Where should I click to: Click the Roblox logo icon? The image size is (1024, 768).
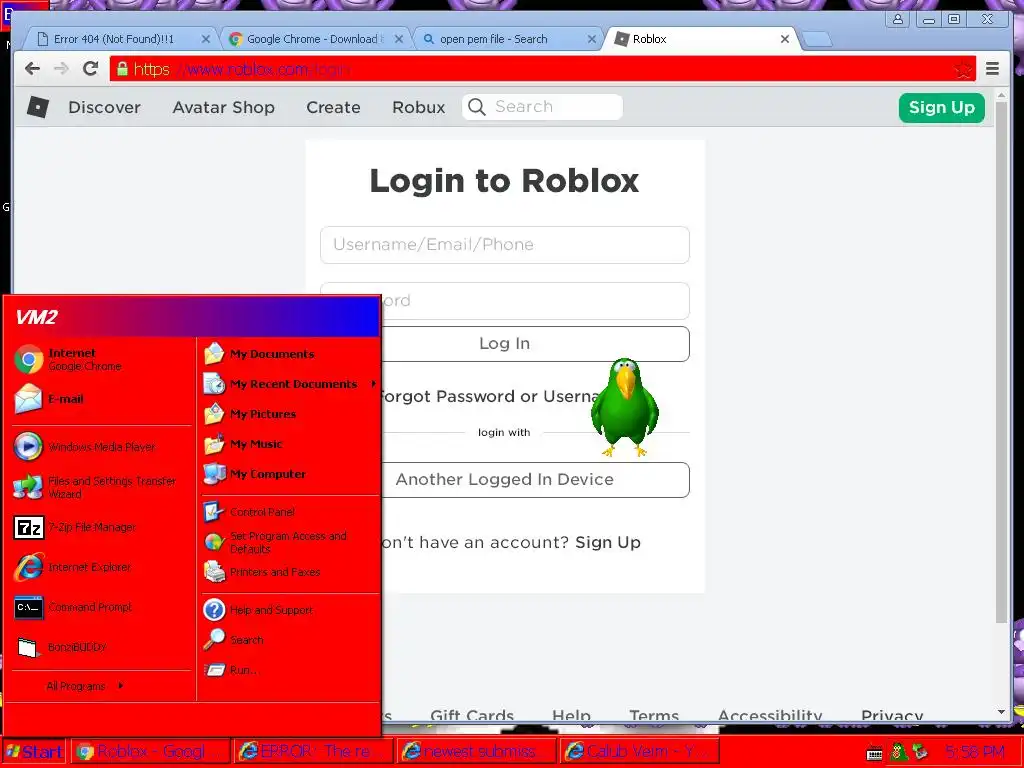[x=38, y=107]
